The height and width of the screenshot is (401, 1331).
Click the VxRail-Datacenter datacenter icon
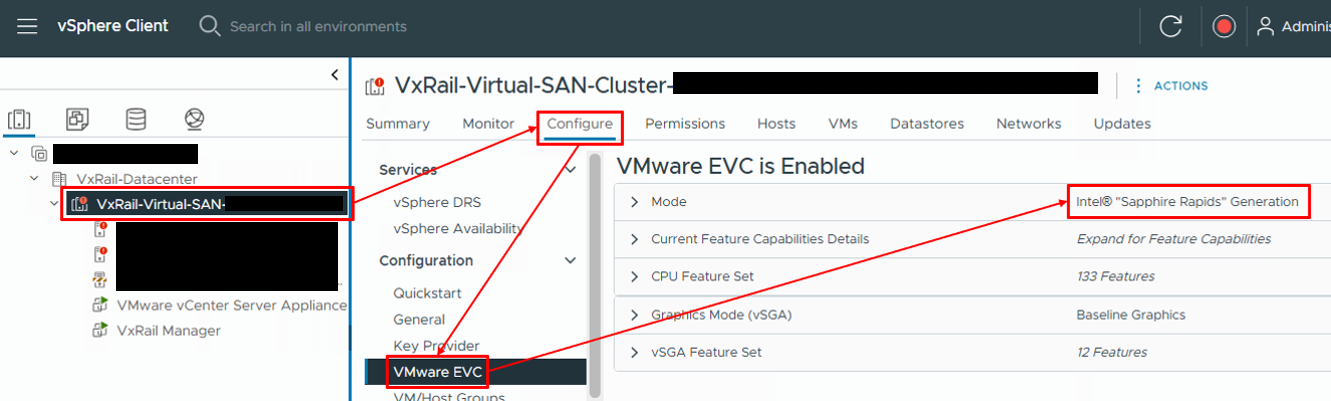[x=59, y=179]
